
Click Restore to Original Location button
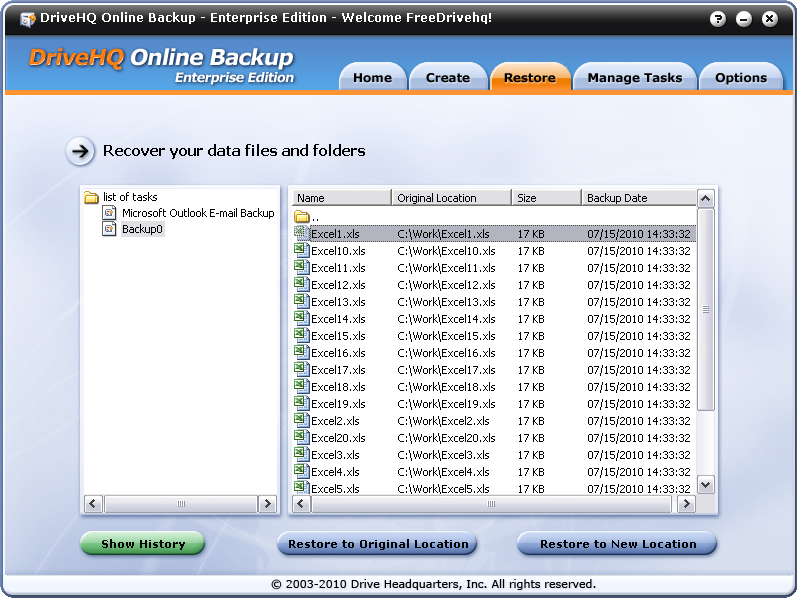(377, 544)
